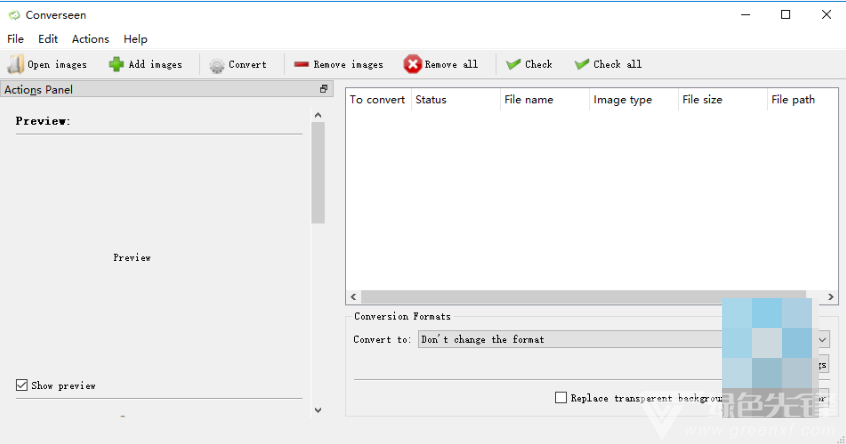Click the file list horizontal scrollbar thumb
The width and height of the screenshot is (846, 444).
[583, 297]
